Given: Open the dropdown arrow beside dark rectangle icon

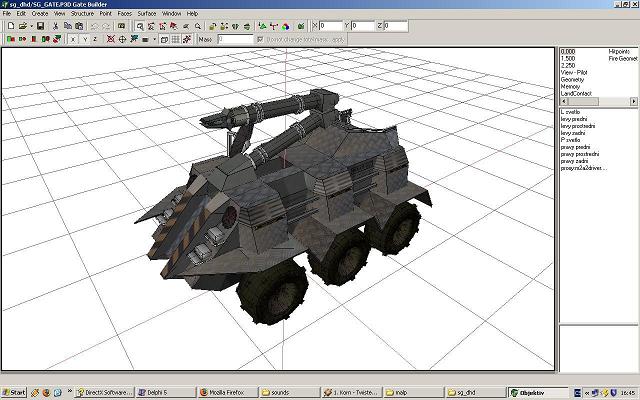Looking at the screenshot, I should (x=154, y=39).
